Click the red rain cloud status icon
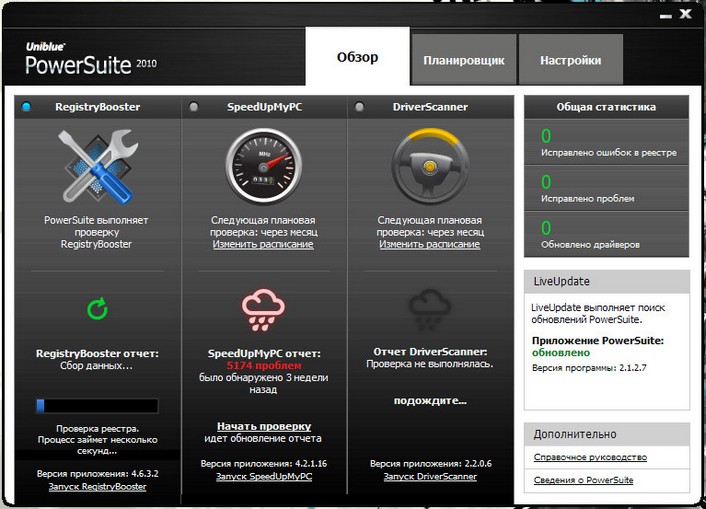 [x=263, y=309]
